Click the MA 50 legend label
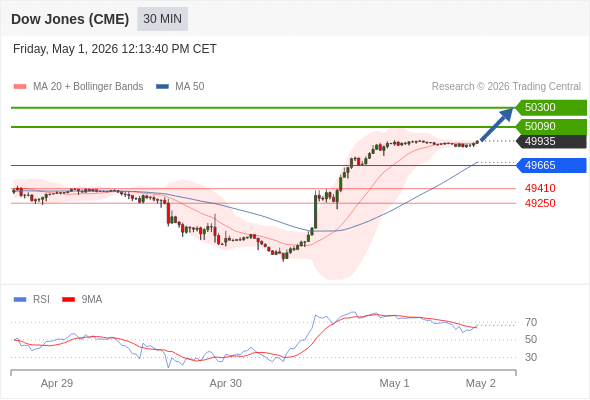 (190, 87)
